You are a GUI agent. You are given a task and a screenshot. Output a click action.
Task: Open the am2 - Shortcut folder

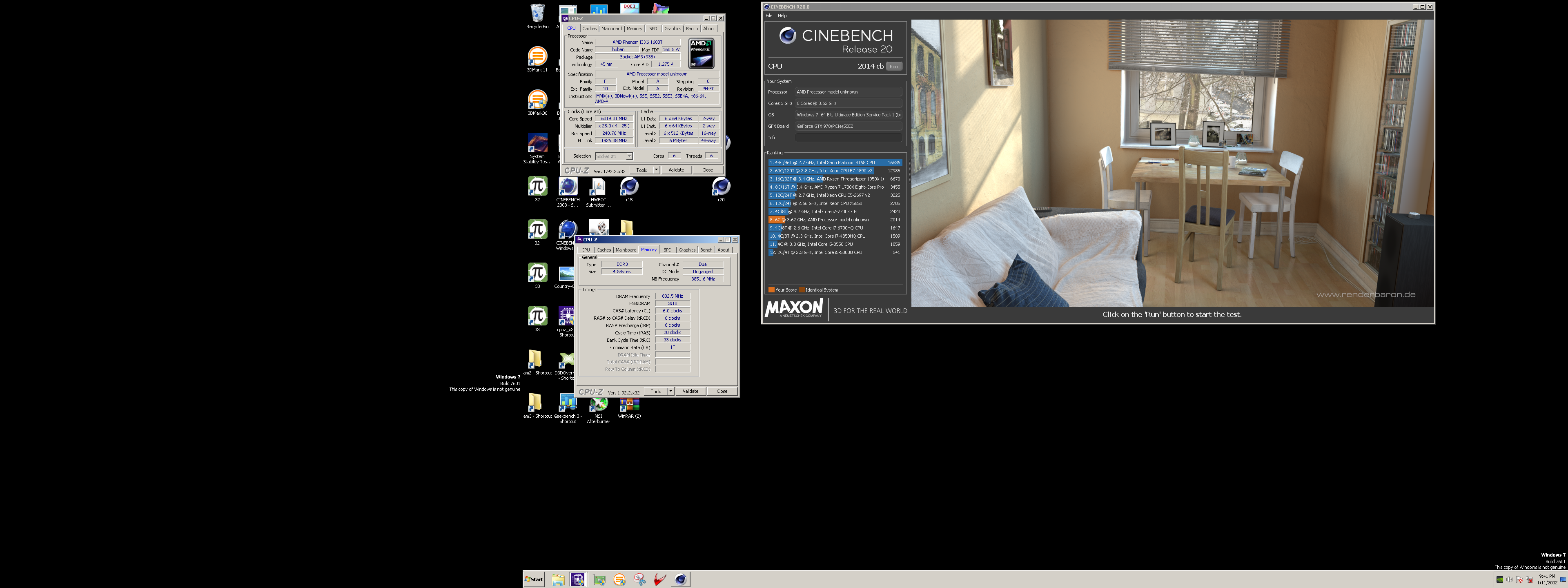pos(537,361)
